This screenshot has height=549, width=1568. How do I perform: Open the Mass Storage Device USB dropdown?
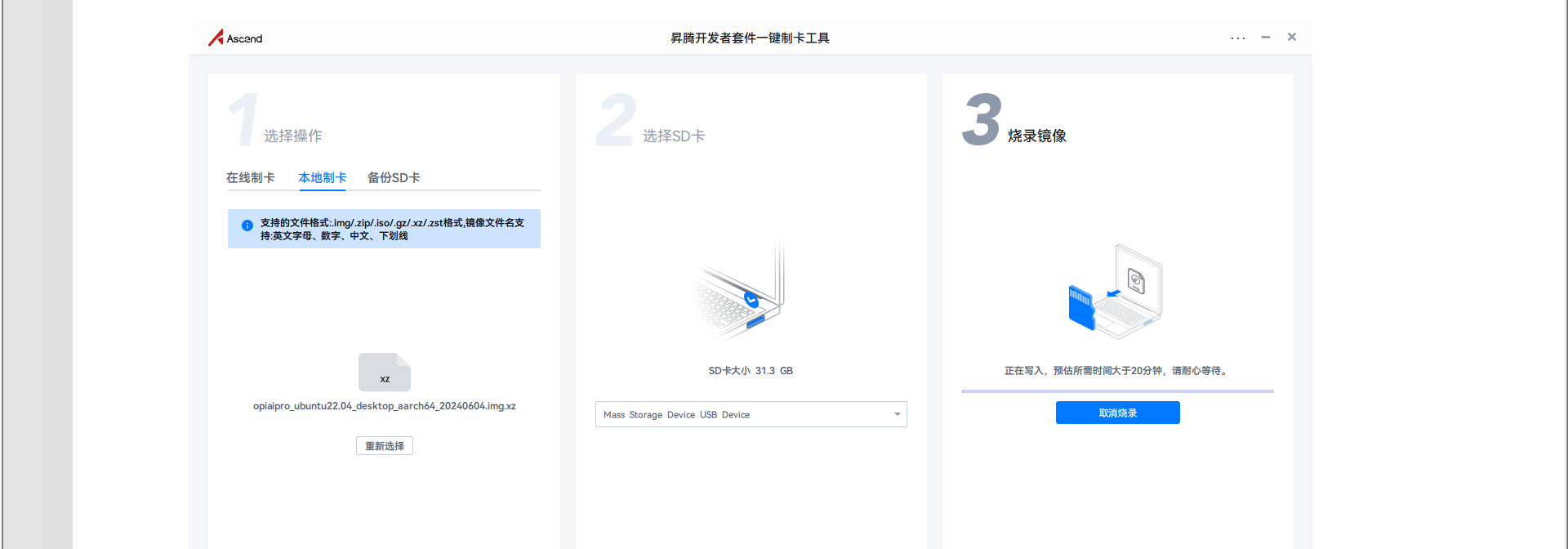point(751,414)
